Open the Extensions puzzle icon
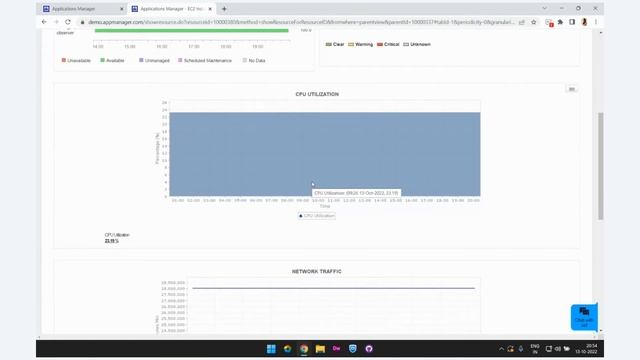The image size is (640, 360). pyautogui.click(x=560, y=22)
